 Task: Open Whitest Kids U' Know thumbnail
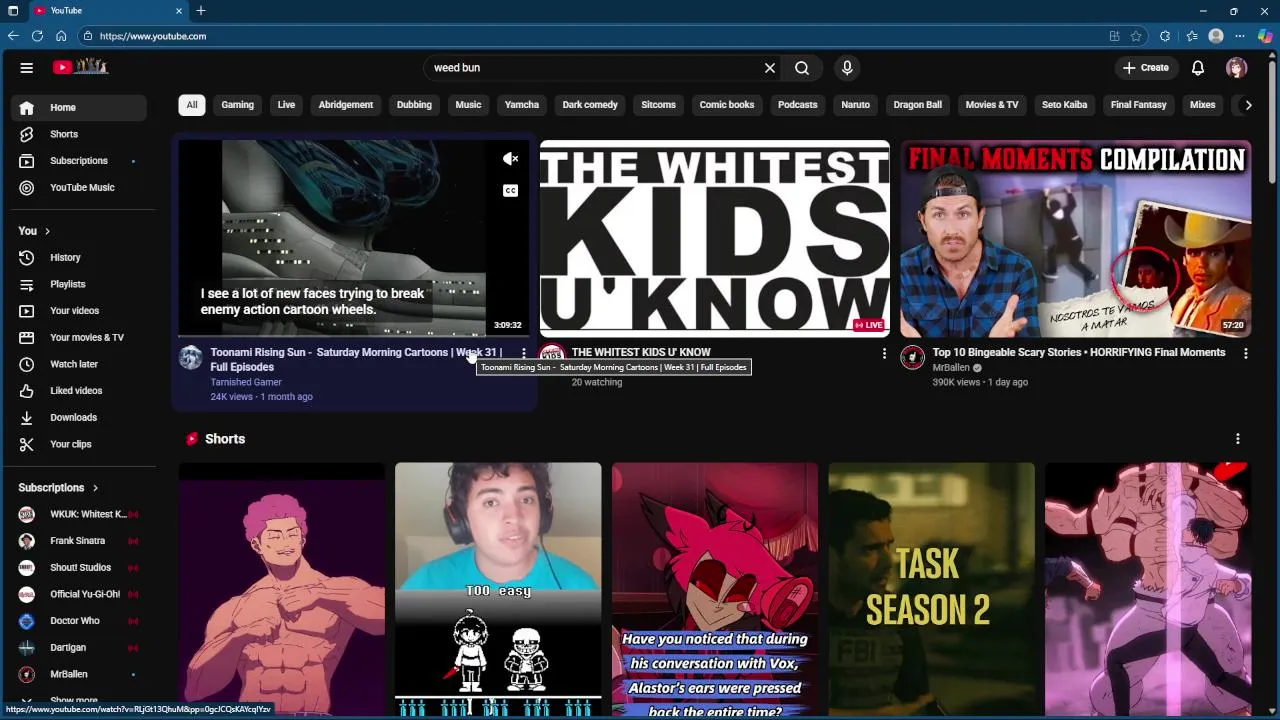(714, 239)
